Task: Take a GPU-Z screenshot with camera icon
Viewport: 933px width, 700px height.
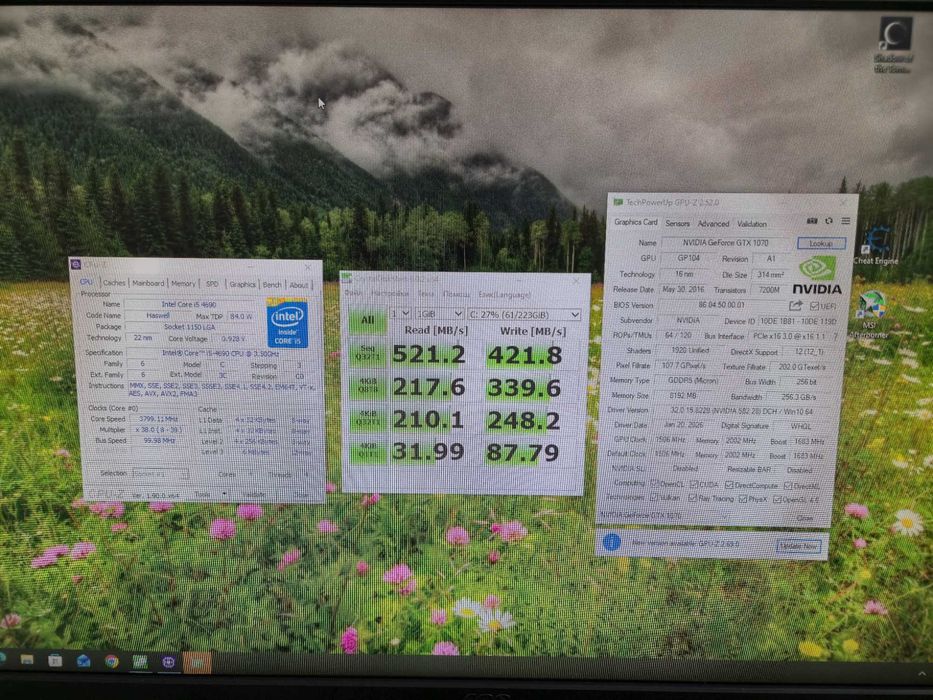Action: pyautogui.click(x=812, y=221)
